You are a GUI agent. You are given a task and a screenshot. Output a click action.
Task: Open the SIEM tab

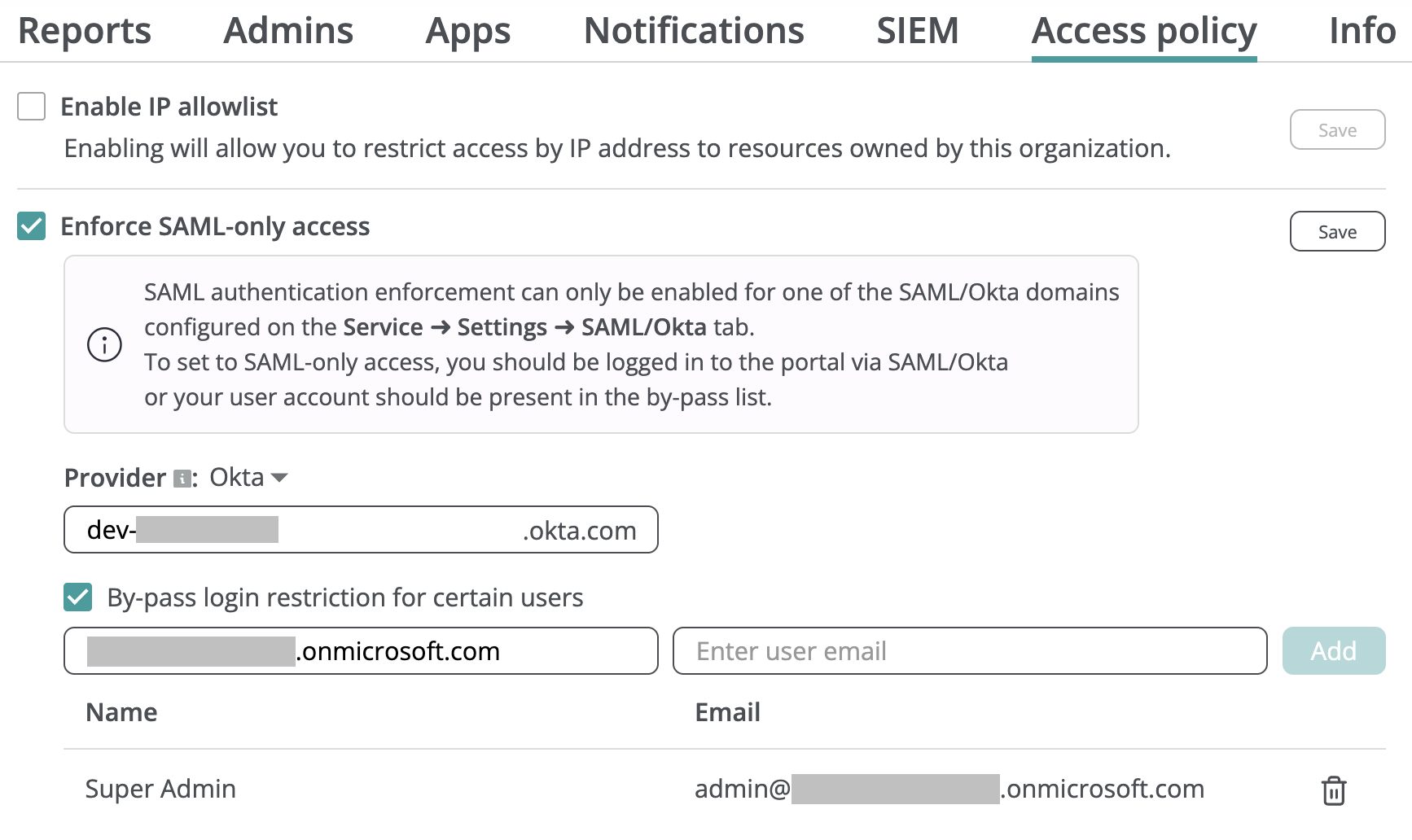(917, 31)
